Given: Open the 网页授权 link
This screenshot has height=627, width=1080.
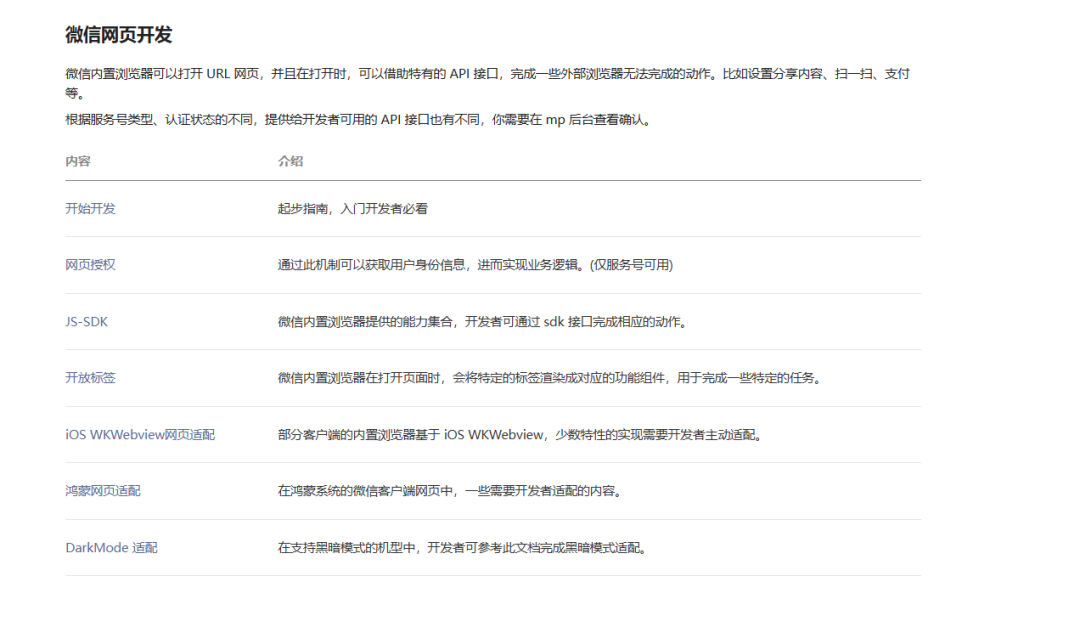Looking at the screenshot, I should point(90,265).
